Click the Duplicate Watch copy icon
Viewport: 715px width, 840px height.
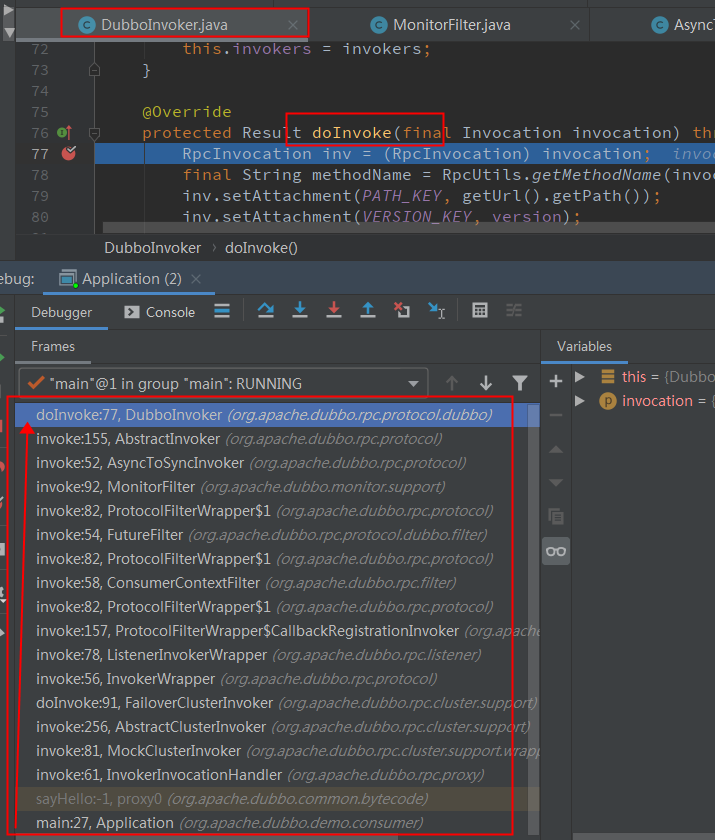556,517
